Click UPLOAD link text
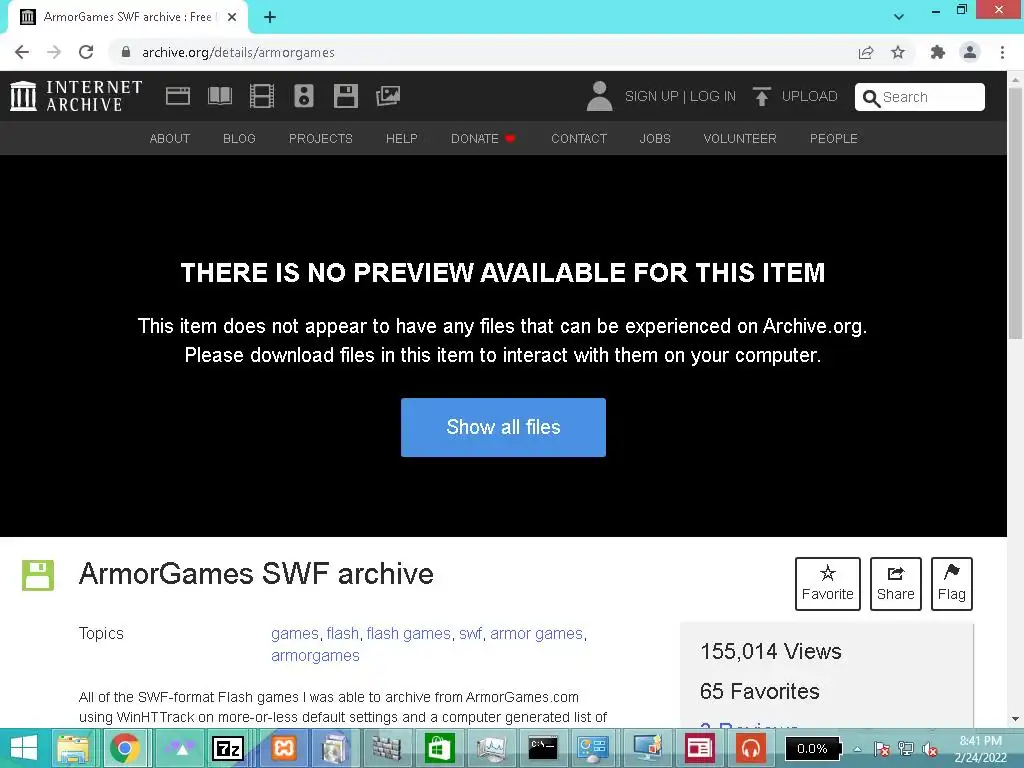Image resolution: width=1024 pixels, height=768 pixels. tap(810, 96)
